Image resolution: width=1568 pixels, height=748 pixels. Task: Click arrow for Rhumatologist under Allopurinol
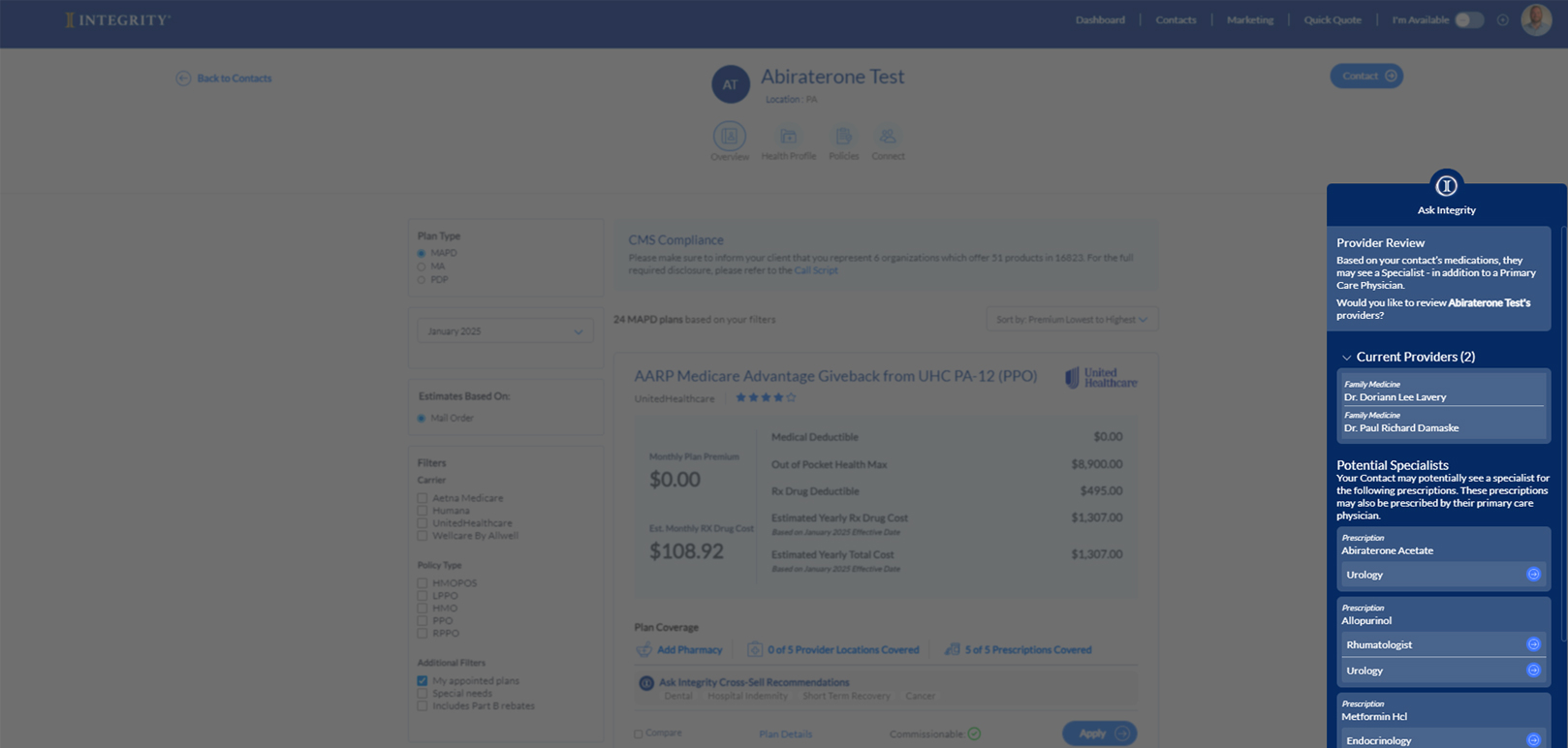1534,644
